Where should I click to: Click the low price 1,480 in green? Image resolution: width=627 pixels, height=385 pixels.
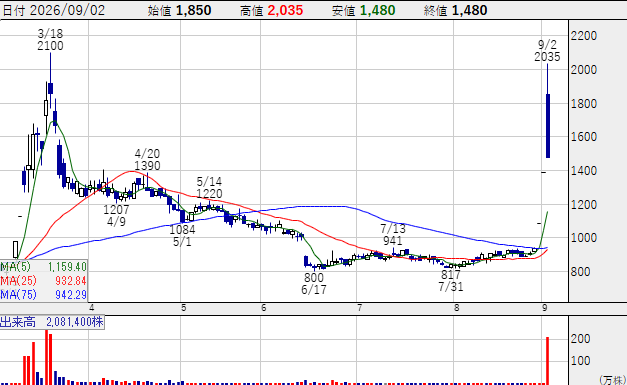pyautogui.click(x=377, y=10)
